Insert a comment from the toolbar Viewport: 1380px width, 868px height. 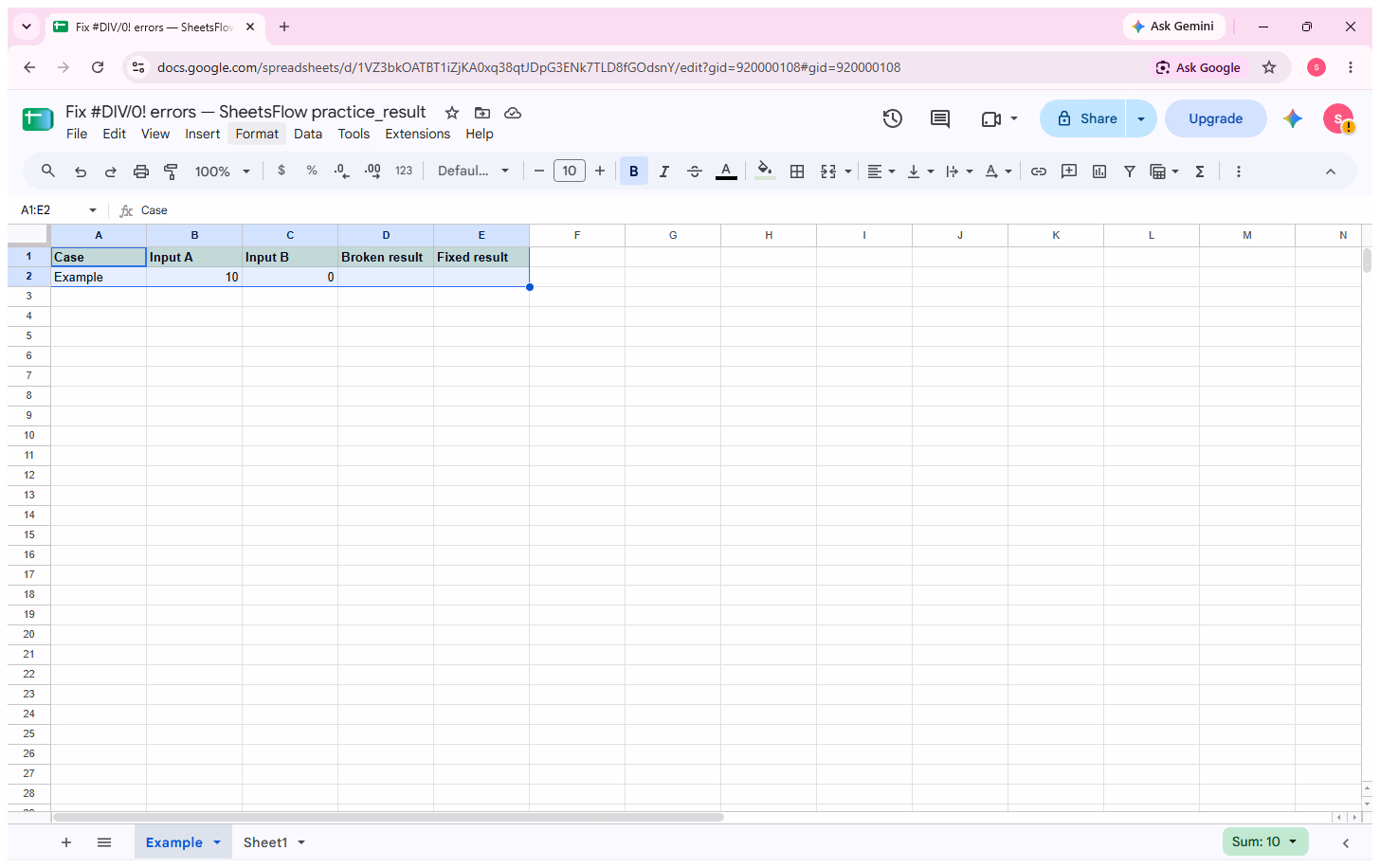[x=1069, y=172]
